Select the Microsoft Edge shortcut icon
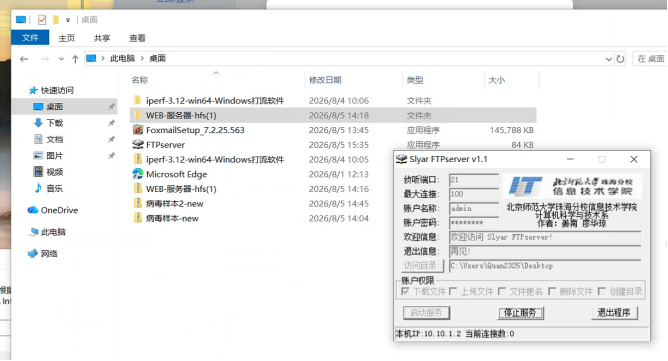The width and height of the screenshot is (668, 361). (138, 174)
